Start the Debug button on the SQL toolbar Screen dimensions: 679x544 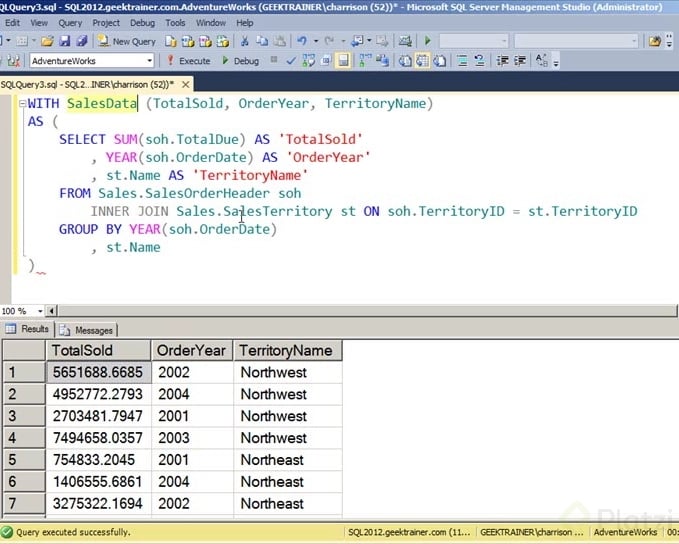(241, 61)
